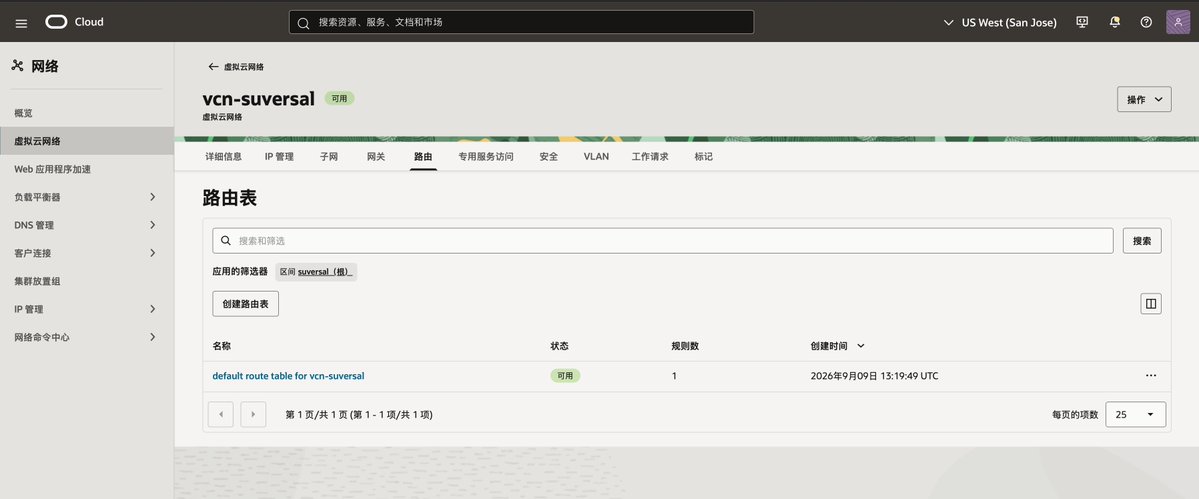Open 概览 in the sidebar
This screenshot has width=1199, height=499.
86,113
